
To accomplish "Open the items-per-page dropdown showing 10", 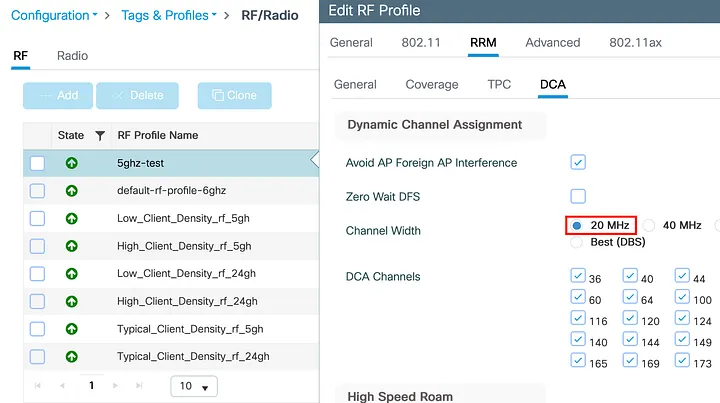I will click(x=194, y=386).
